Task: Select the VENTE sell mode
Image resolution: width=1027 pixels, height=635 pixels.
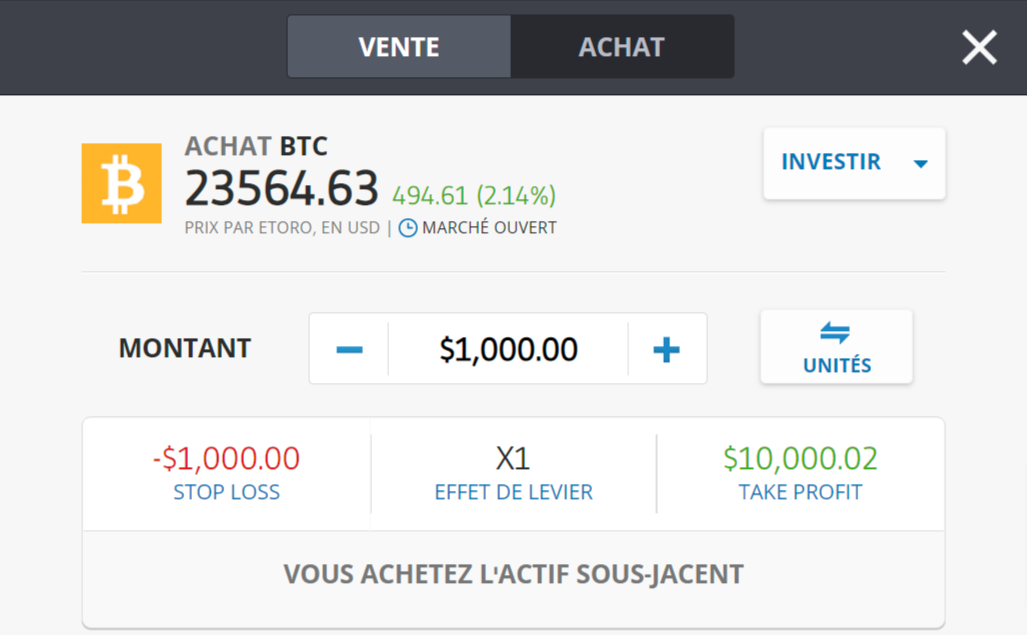Action: click(x=398, y=46)
